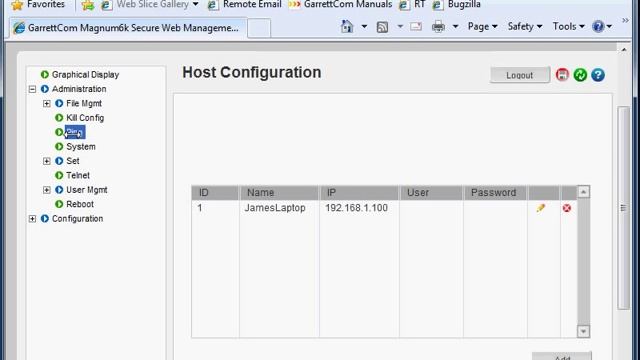Click the Reboot tree item
Viewport: 640px width, 360px height.
(x=80, y=204)
